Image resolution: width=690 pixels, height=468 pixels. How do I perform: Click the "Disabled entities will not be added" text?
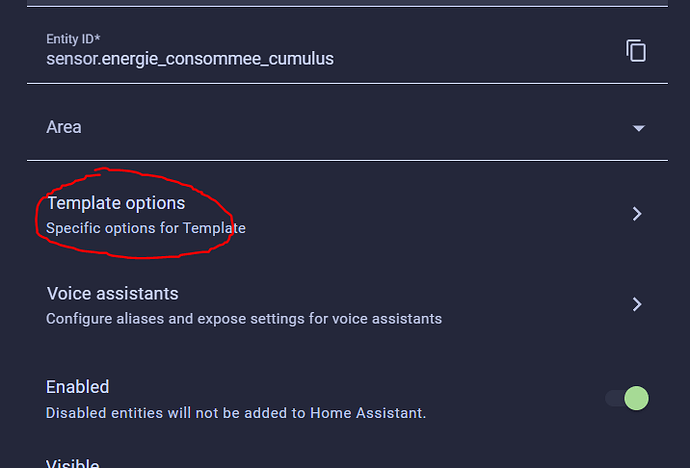236,412
